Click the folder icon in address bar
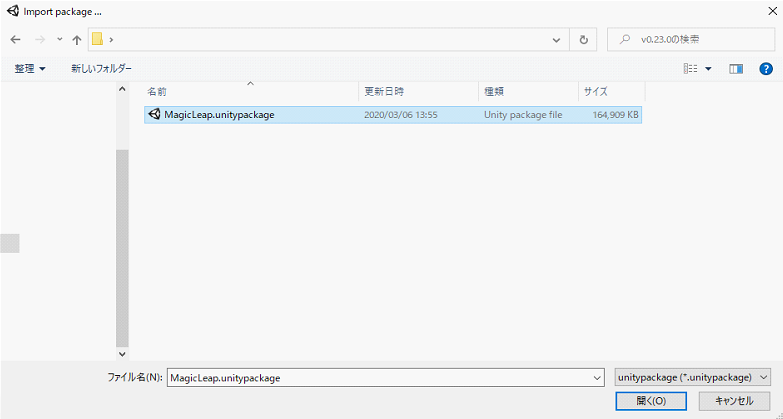783x419 pixels. pyautogui.click(x=97, y=39)
